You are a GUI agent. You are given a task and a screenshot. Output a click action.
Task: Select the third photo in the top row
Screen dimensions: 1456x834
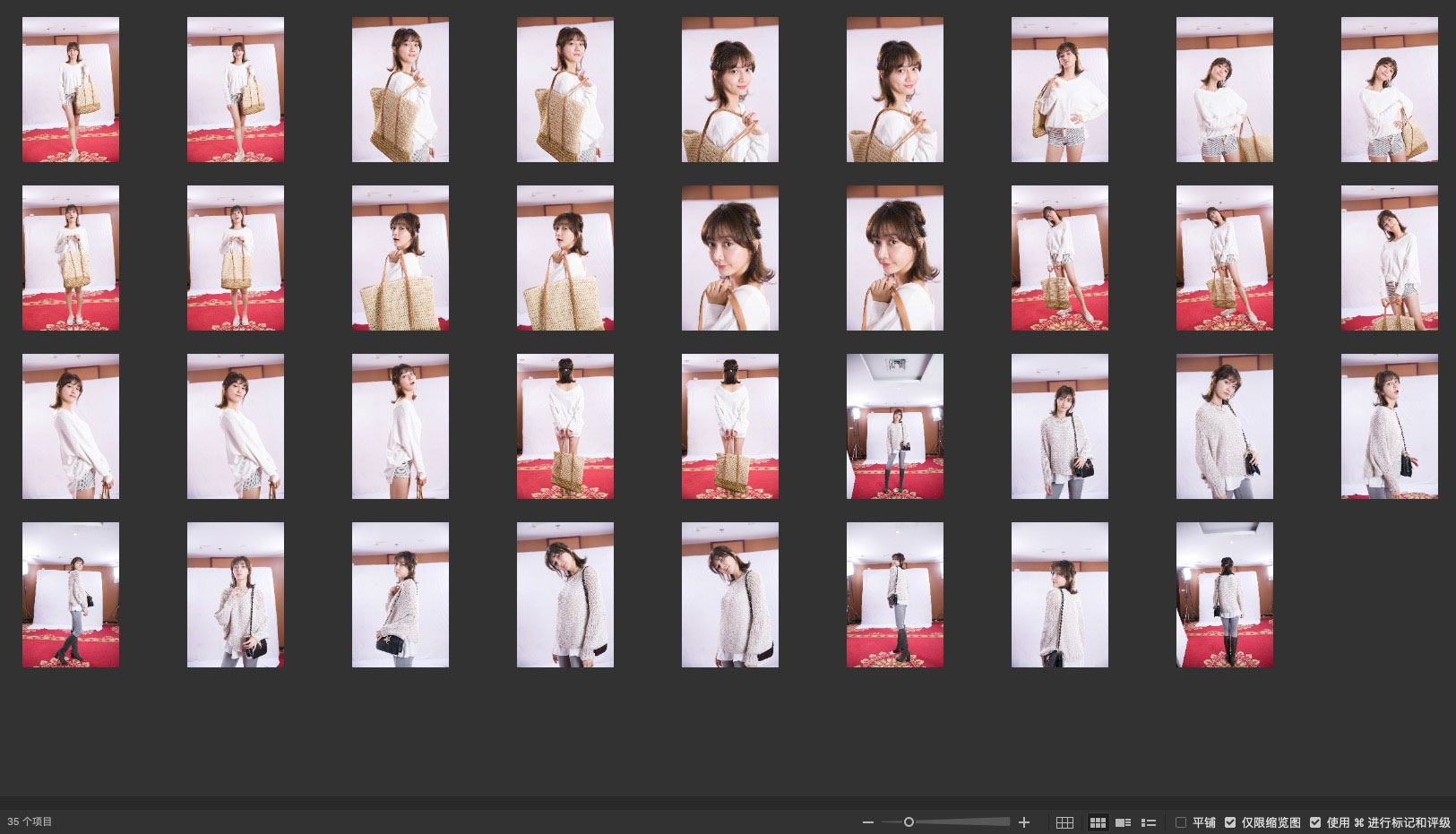pyautogui.click(x=400, y=90)
